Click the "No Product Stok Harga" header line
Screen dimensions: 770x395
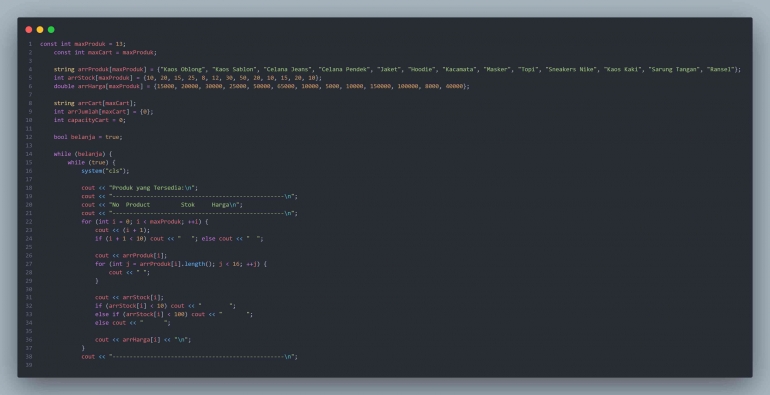click(x=162, y=204)
